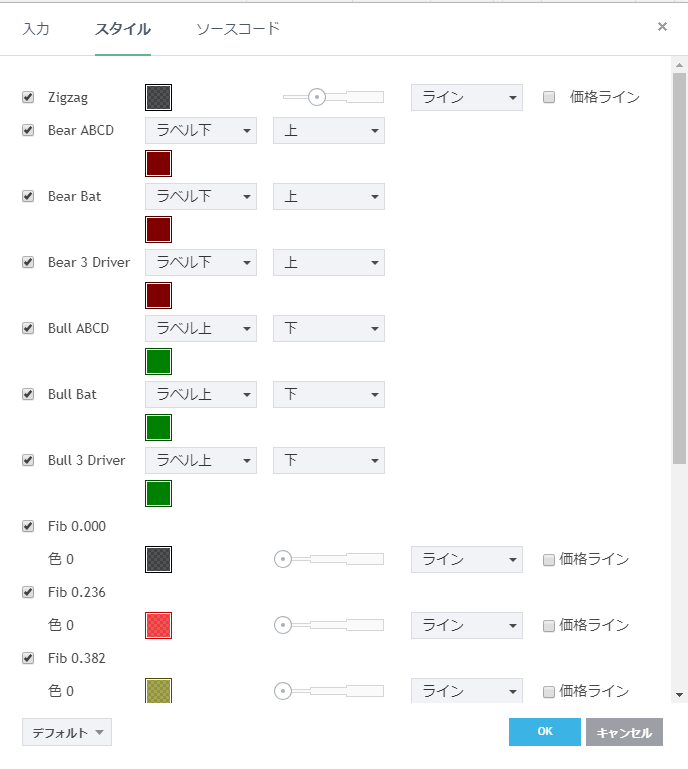The width and height of the screenshot is (688, 769).
Task: Switch to the 入力 tab
Action: coord(36,28)
